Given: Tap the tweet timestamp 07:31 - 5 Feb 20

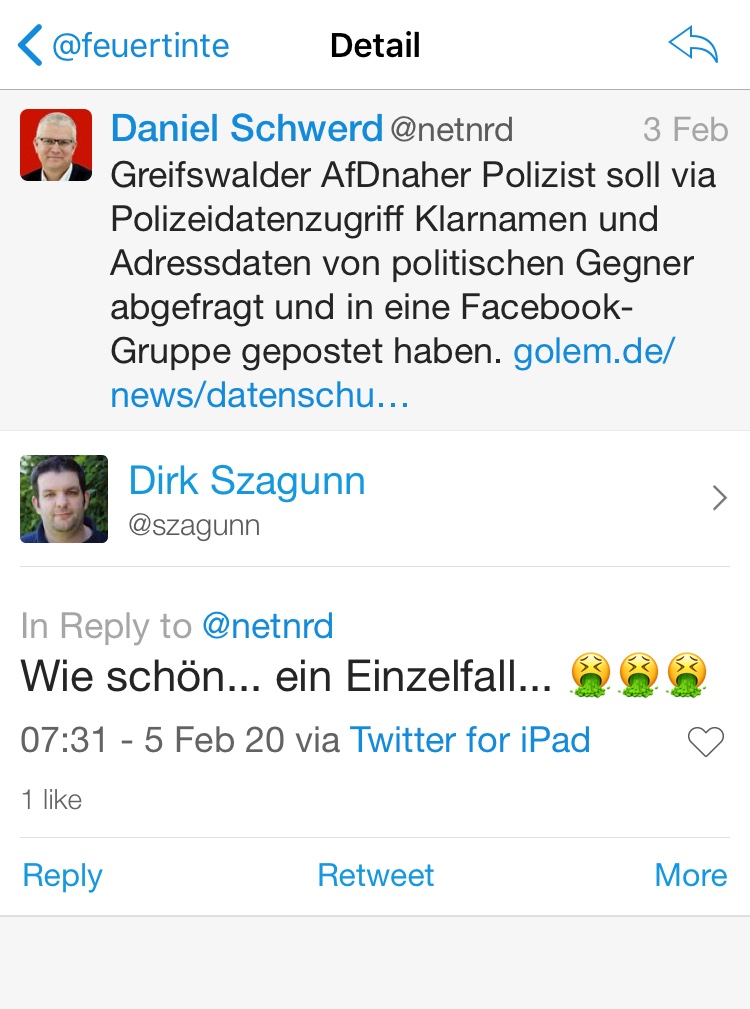Looking at the screenshot, I should coord(153,740).
